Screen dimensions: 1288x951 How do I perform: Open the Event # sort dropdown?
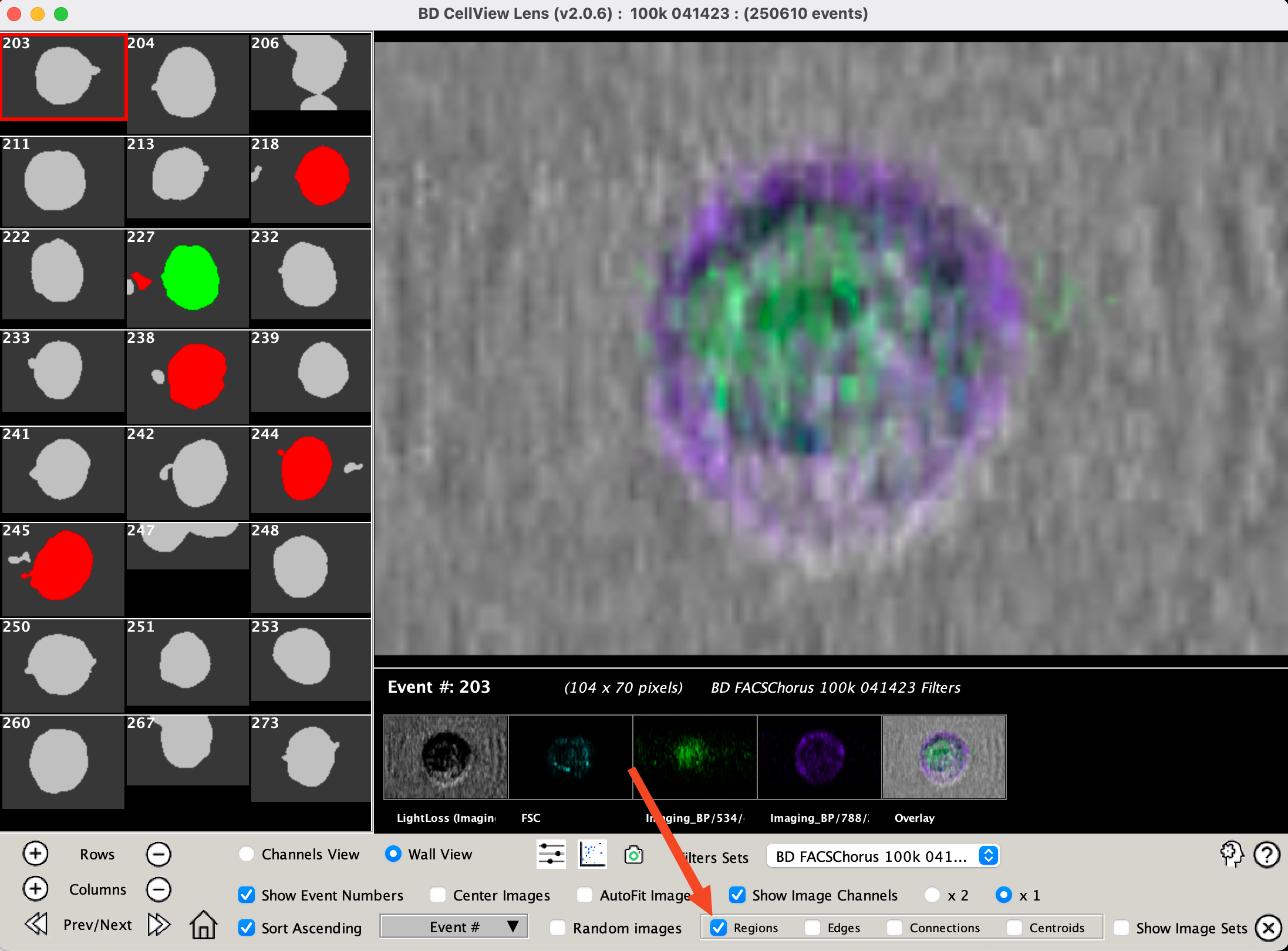point(454,927)
